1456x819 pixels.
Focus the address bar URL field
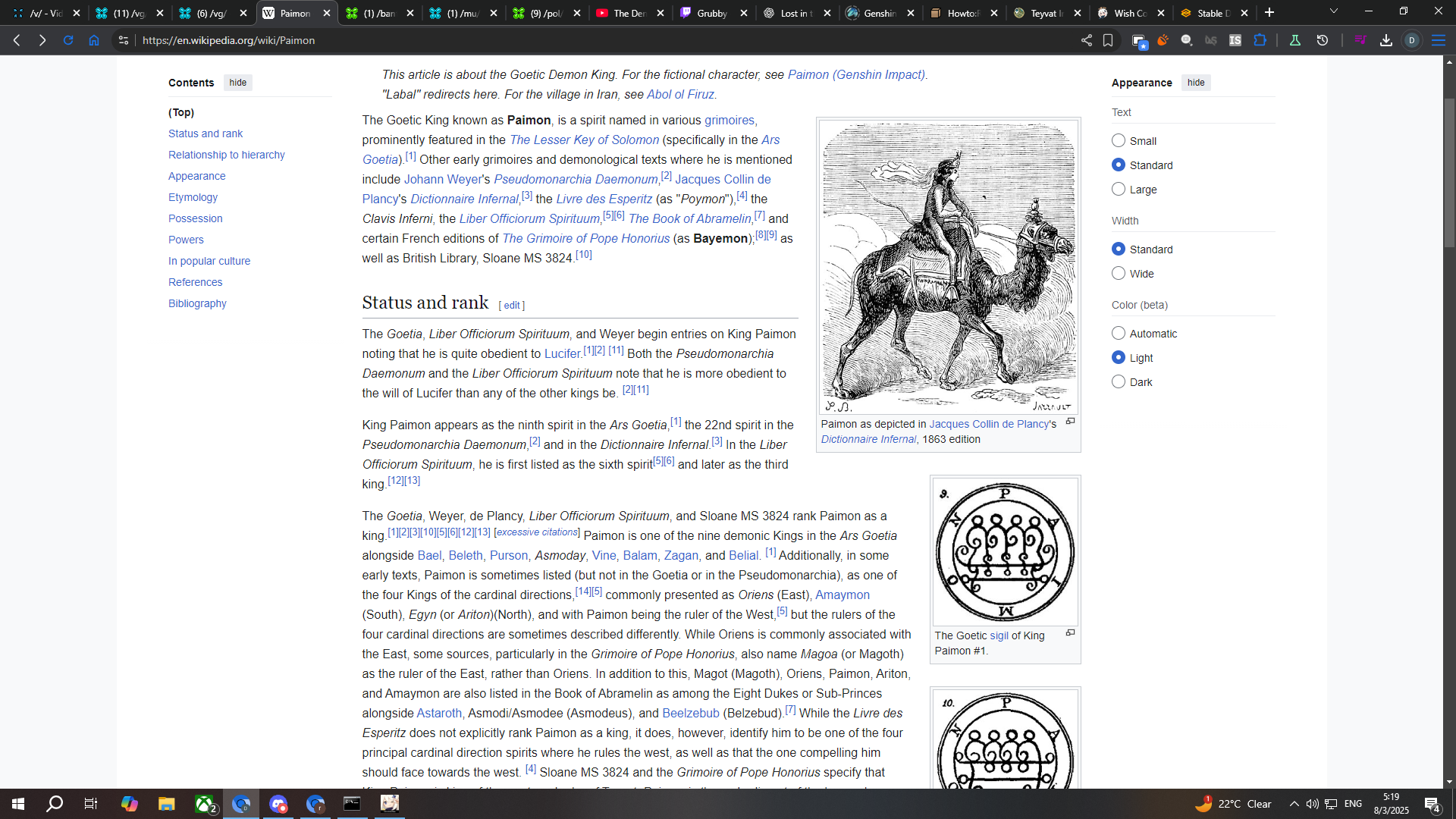point(591,40)
